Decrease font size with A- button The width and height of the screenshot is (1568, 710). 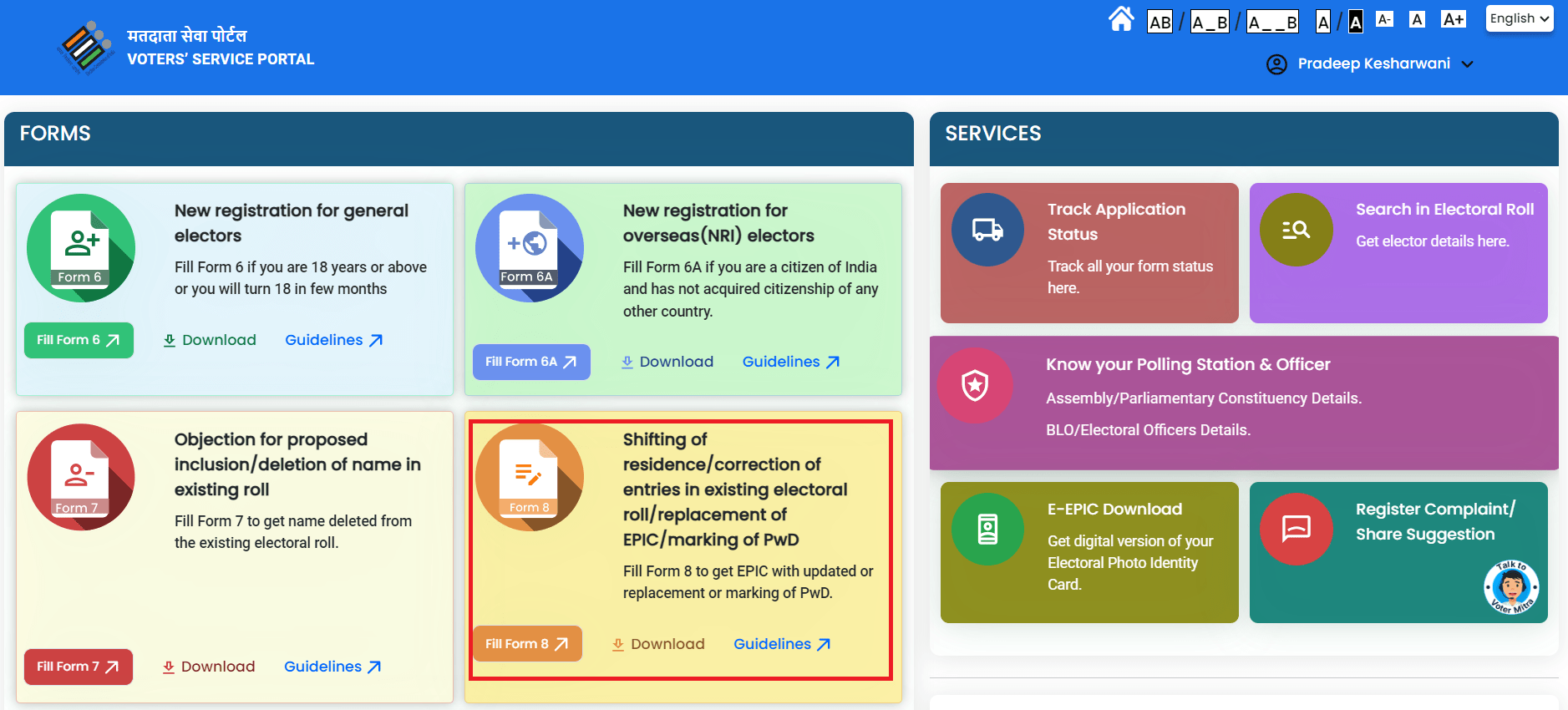[1384, 19]
